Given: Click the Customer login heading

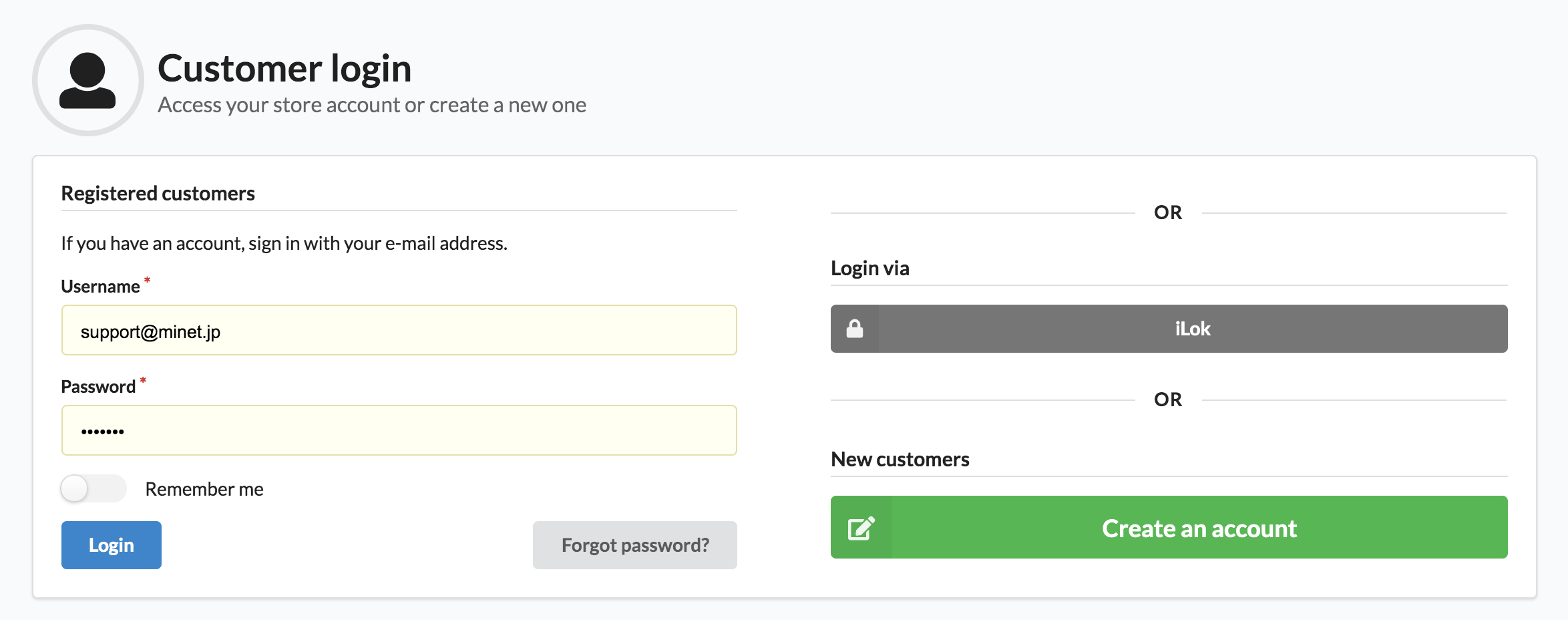Looking at the screenshot, I should (x=284, y=68).
